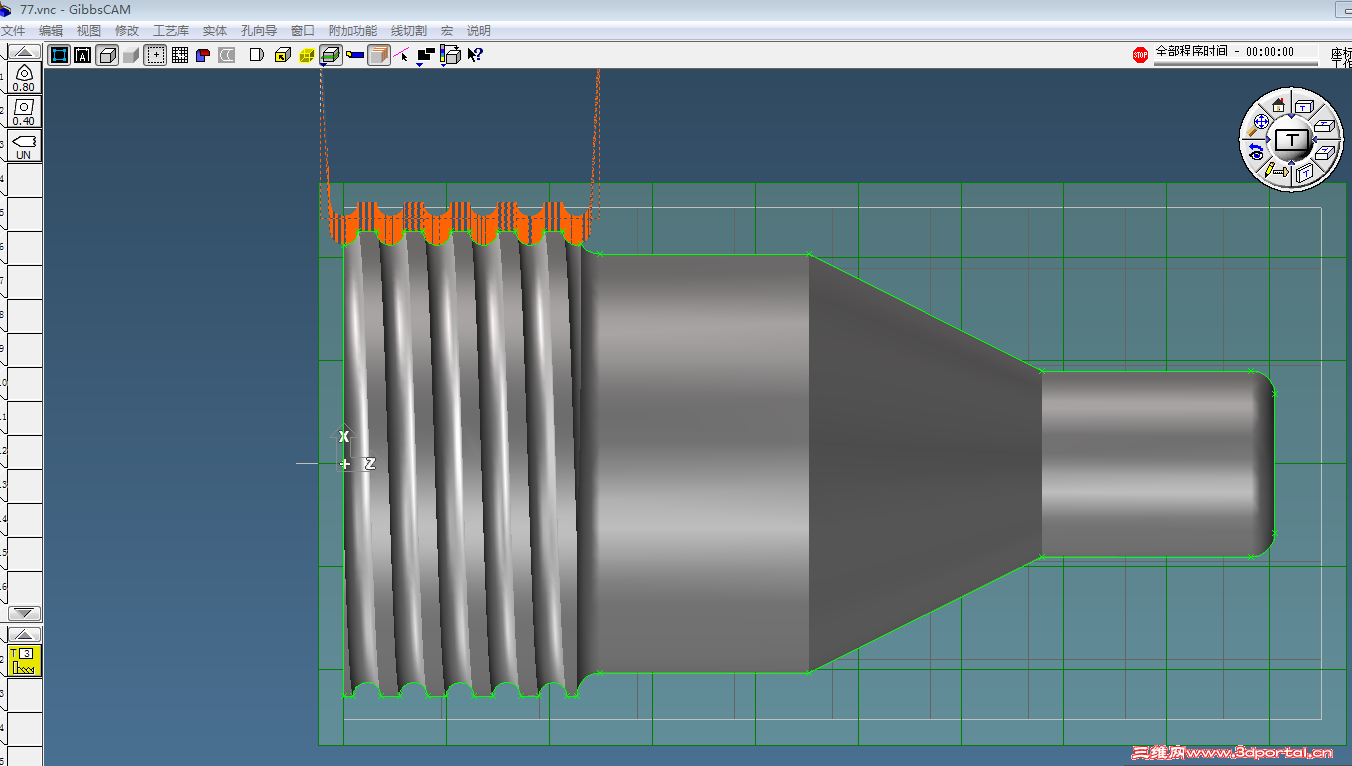Click the grey shaded solid cube icon
This screenshot has height=766, width=1352.
(131, 55)
